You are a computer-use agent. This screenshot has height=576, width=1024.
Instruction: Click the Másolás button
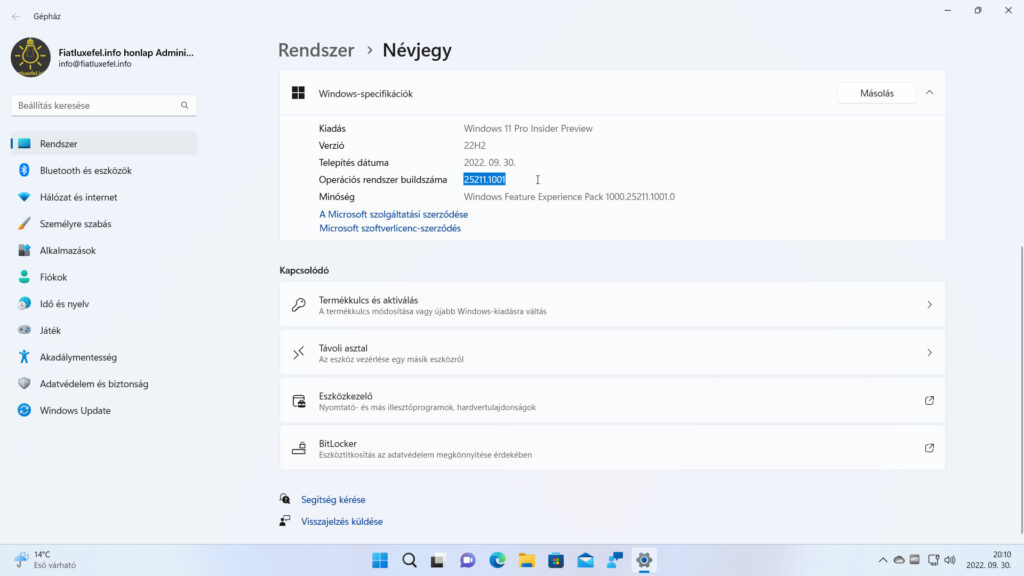click(876, 93)
